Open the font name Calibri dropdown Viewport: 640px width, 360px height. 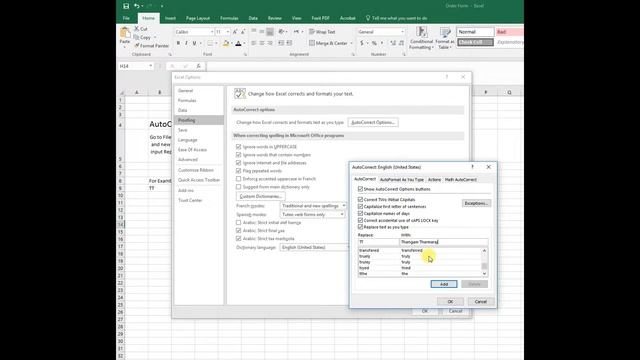pos(212,32)
